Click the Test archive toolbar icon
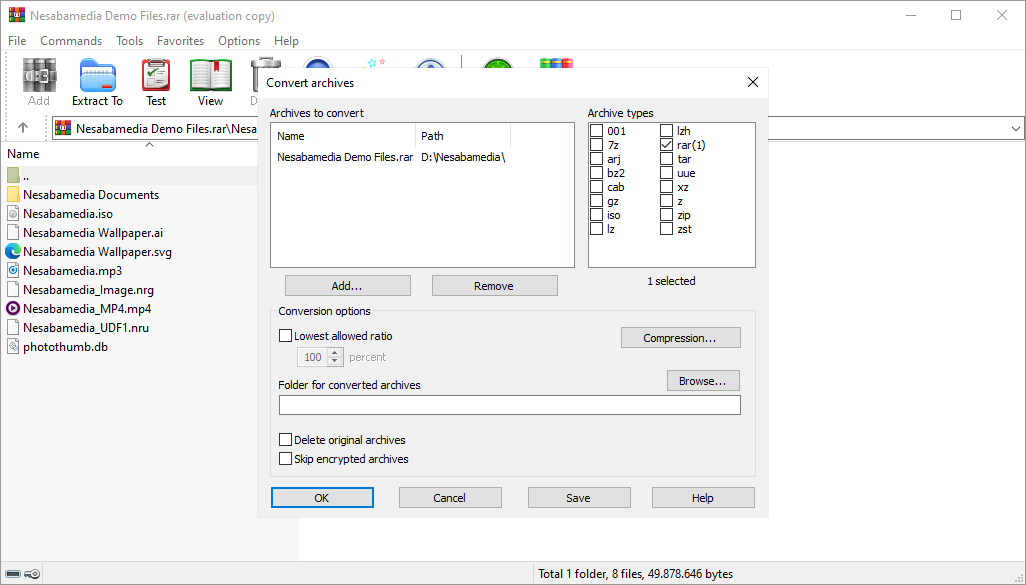The image size is (1026, 585). point(156,76)
